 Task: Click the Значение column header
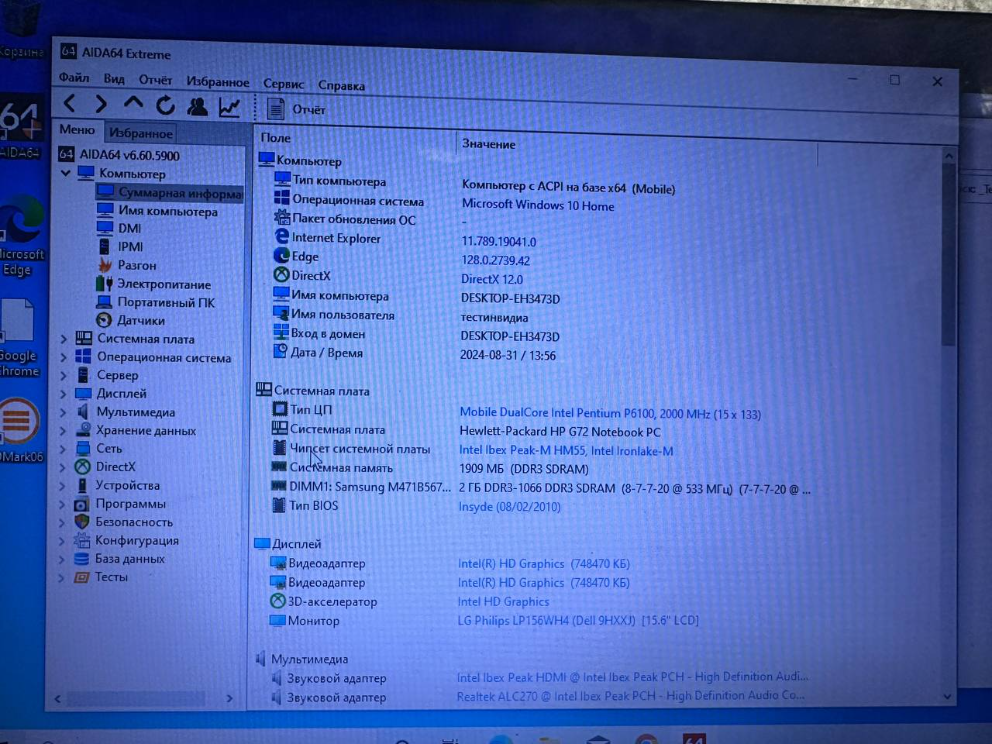489,144
